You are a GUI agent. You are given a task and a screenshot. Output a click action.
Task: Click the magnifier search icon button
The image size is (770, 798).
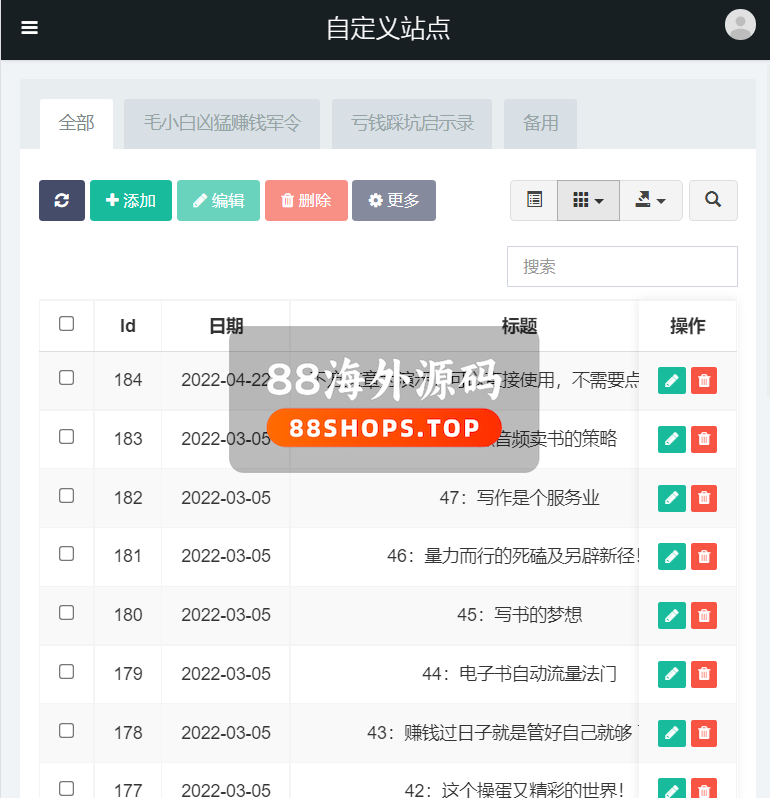click(x=713, y=200)
